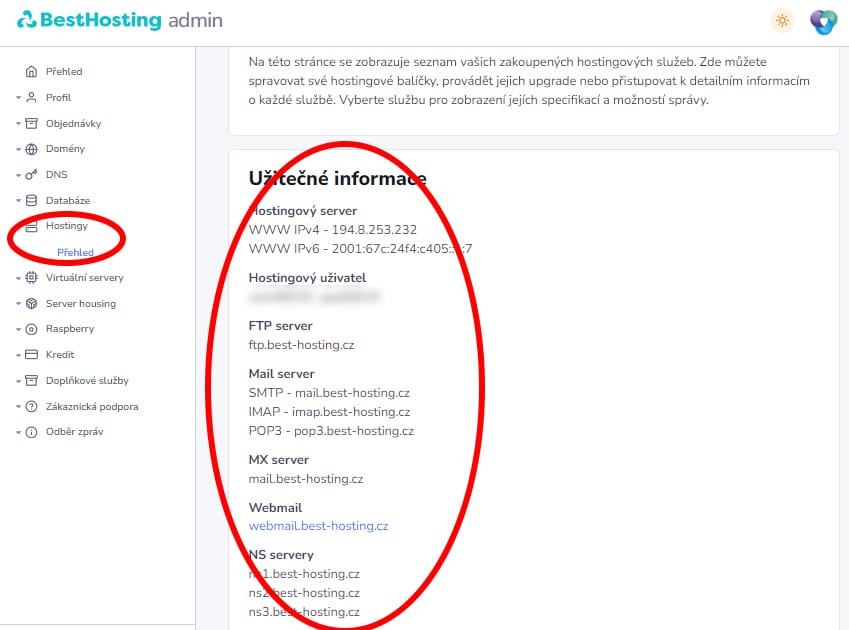The height and width of the screenshot is (630, 849).
Task: Open the Zákaznická podpora menu item
Action: click(x=92, y=406)
